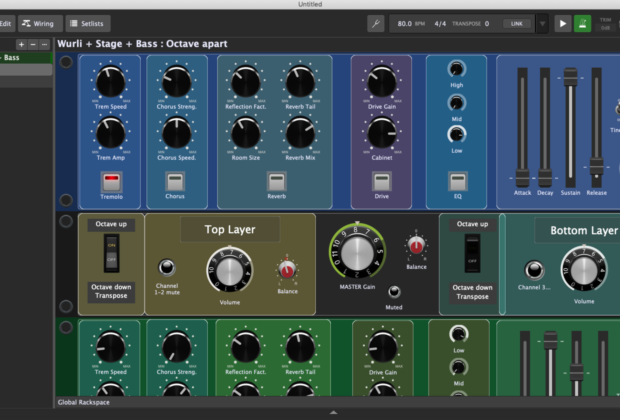Open rackspace more options ellipsis button

click(x=45, y=45)
